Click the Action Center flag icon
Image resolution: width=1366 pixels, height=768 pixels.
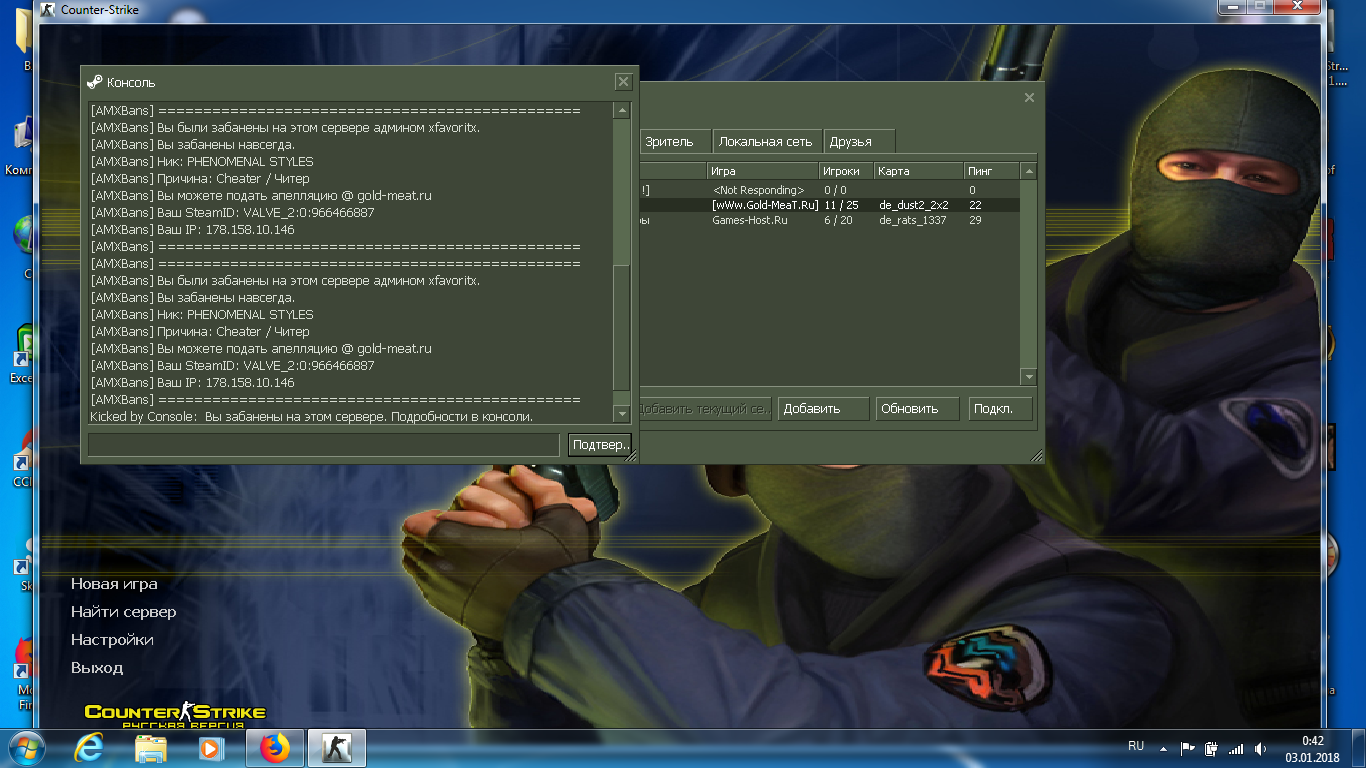pyautogui.click(x=1188, y=748)
